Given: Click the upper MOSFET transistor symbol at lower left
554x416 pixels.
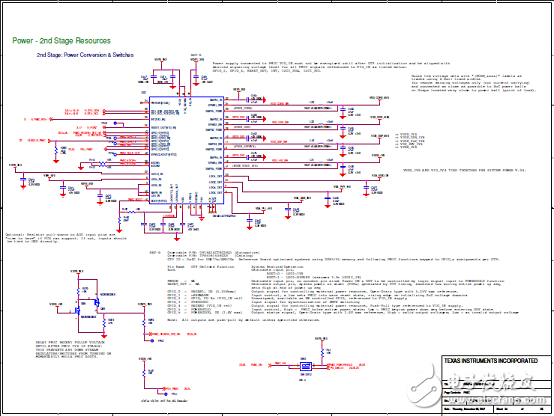Looking at the screenshot, I should [x=96, y=302].
